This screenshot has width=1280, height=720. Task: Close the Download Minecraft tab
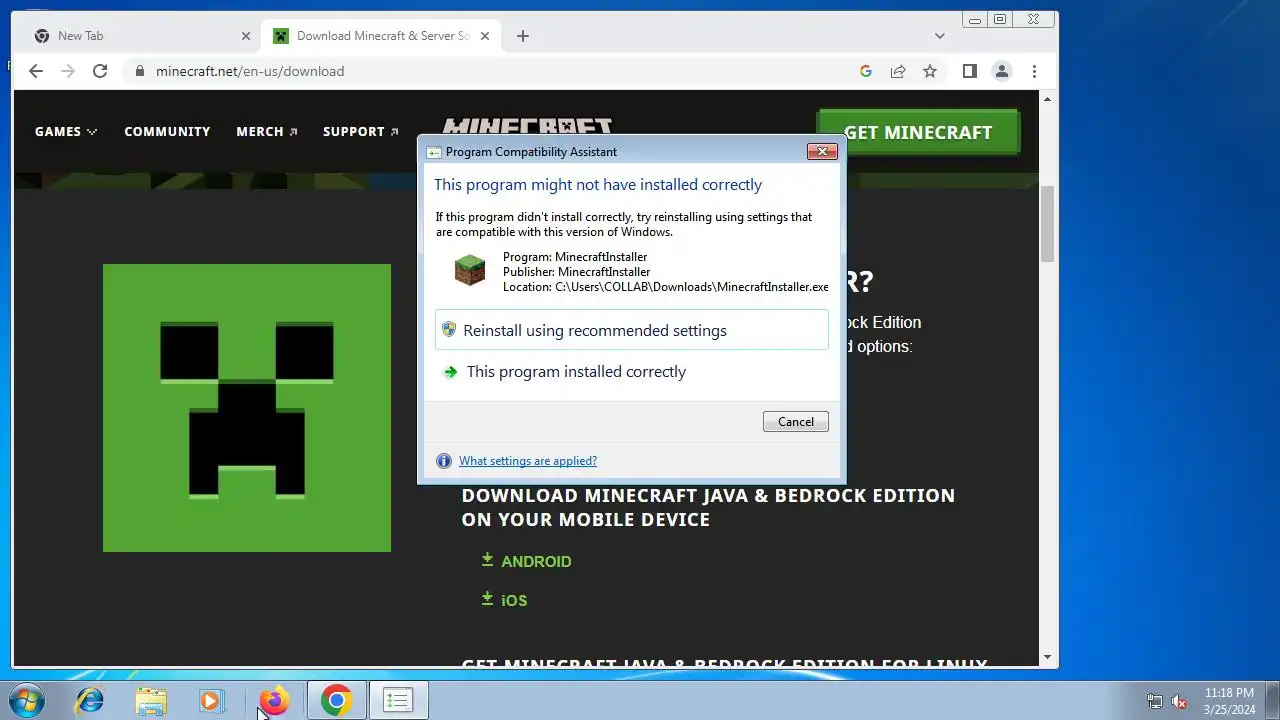[x=485, y=36]
